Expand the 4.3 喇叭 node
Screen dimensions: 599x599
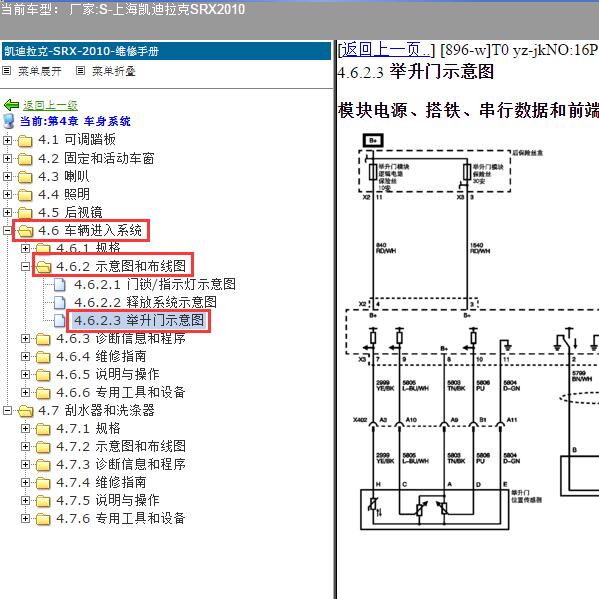click(x=7, y=176)
